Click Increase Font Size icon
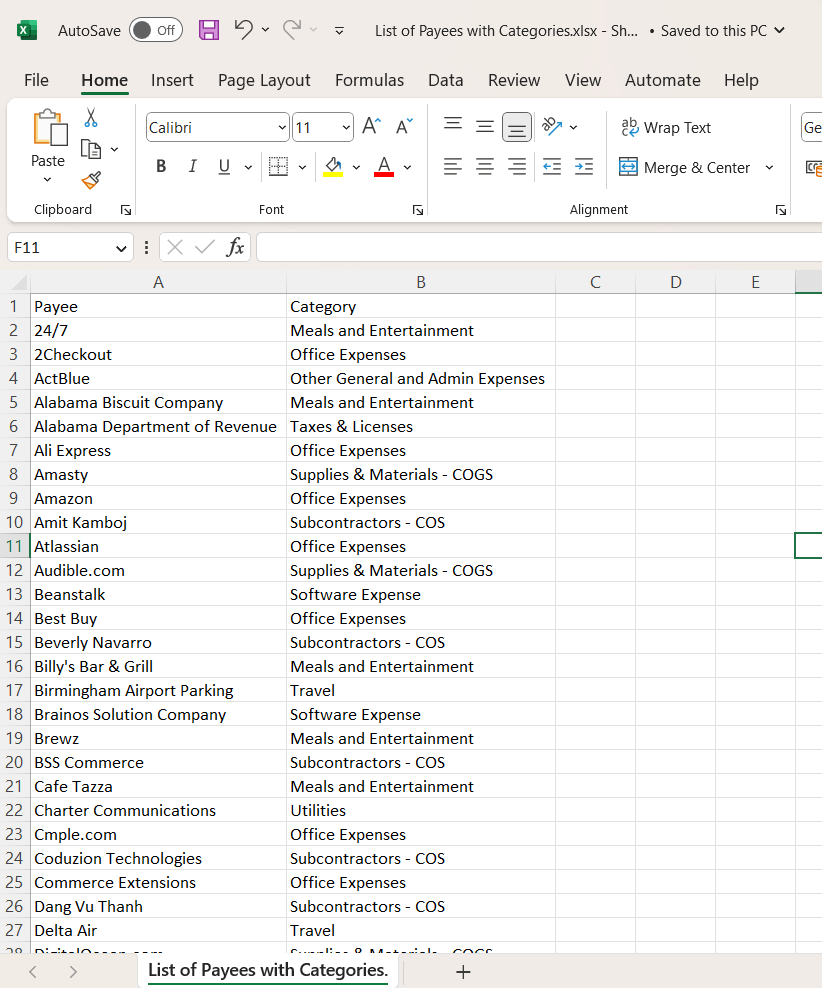 tap(372, 127)
